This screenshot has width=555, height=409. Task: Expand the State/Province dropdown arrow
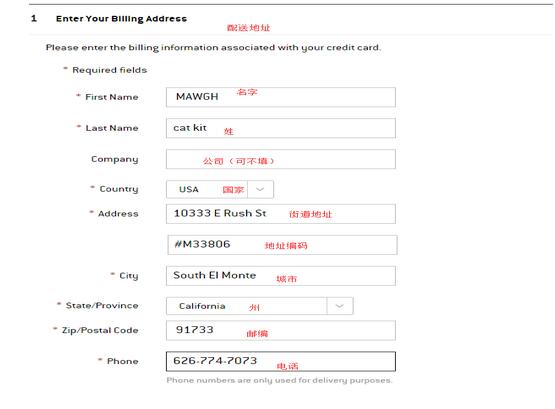pos(340,306)
